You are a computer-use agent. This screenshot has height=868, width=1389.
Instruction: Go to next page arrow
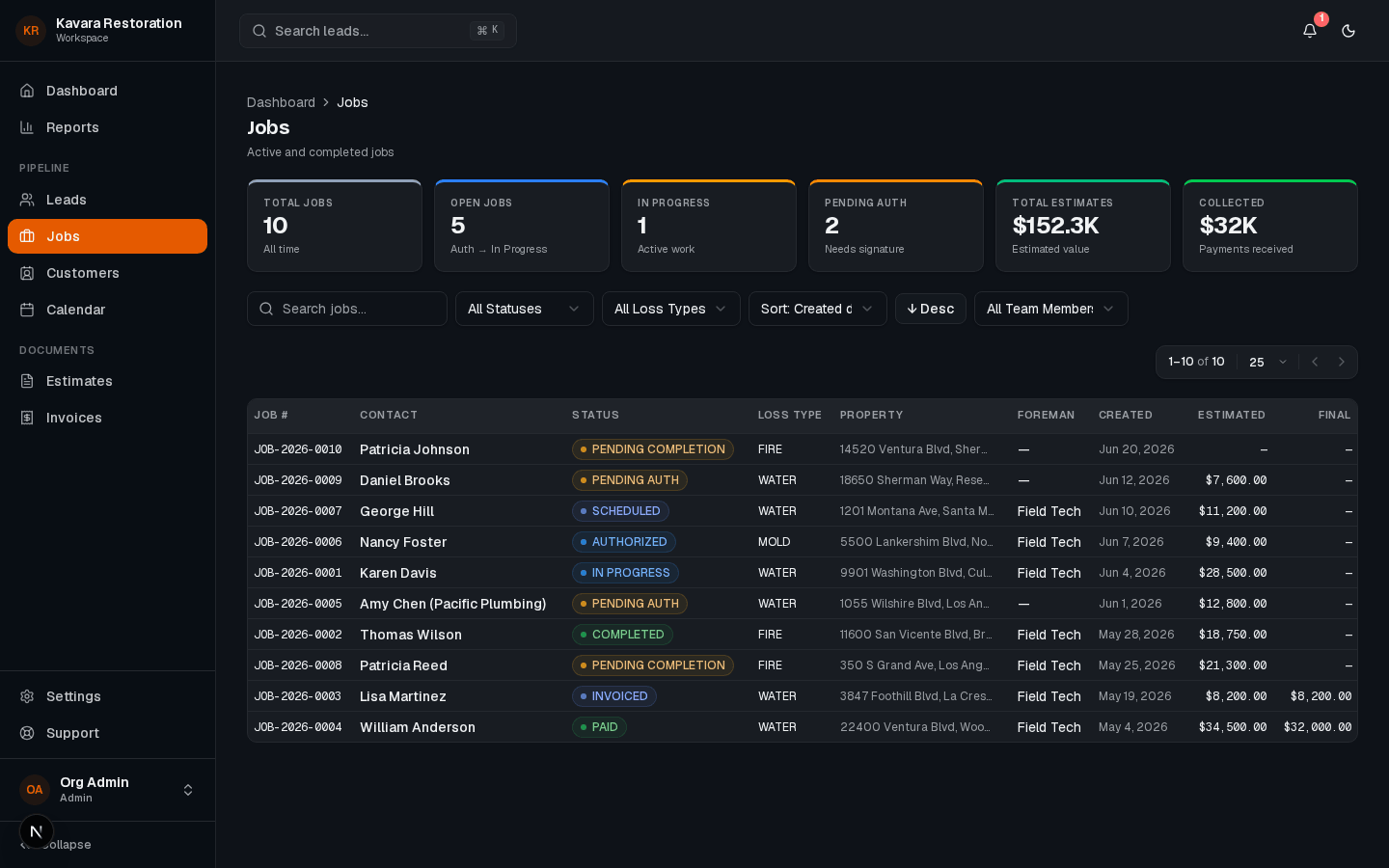[1341, 362]
